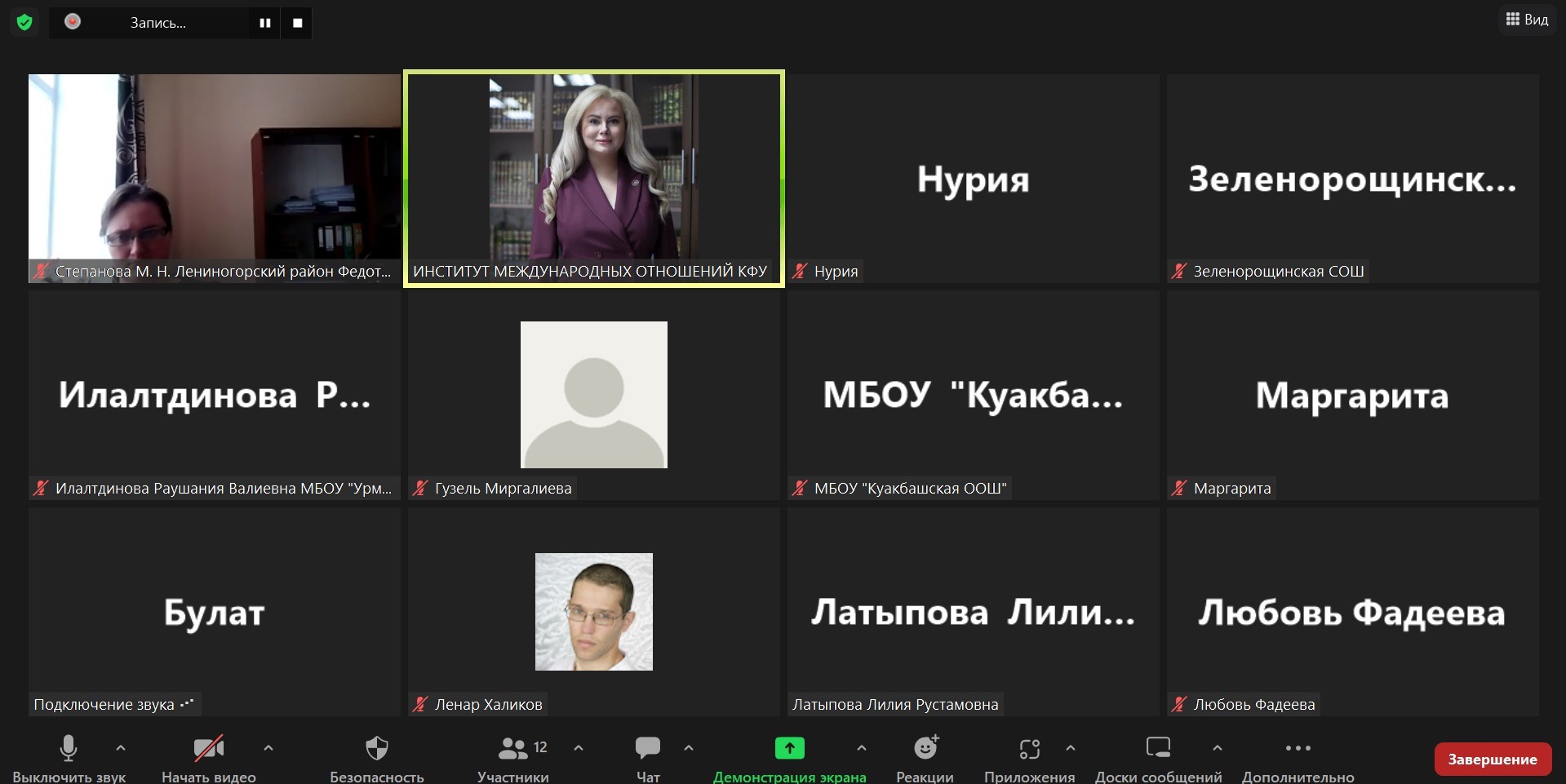Open the Чат chat bubble
1566x784 pixels.
[x=648, y=748]
